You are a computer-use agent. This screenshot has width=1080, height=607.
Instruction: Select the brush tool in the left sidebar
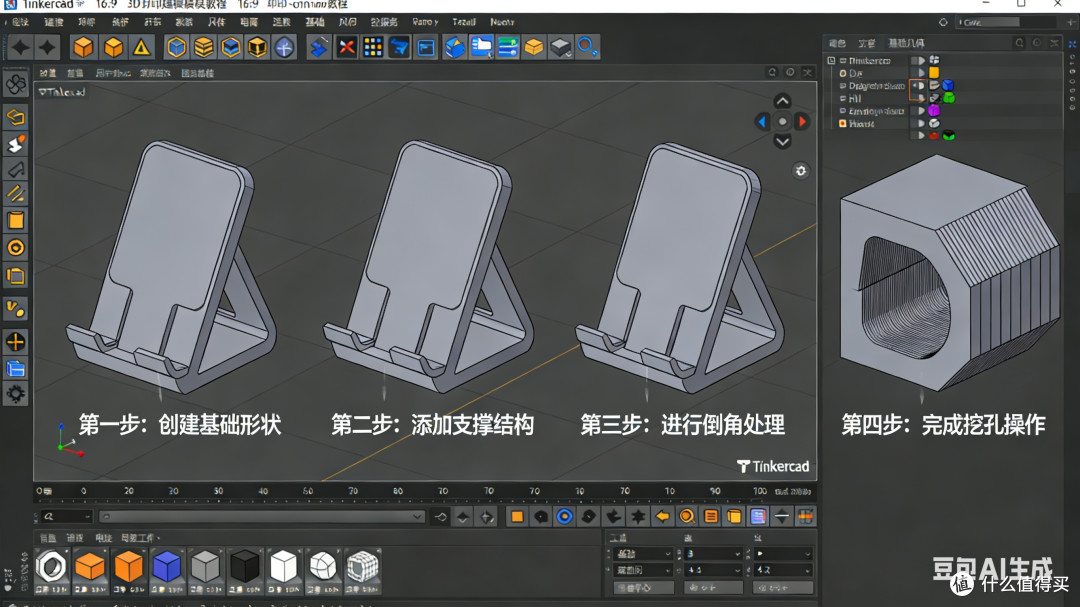(16, 144)
